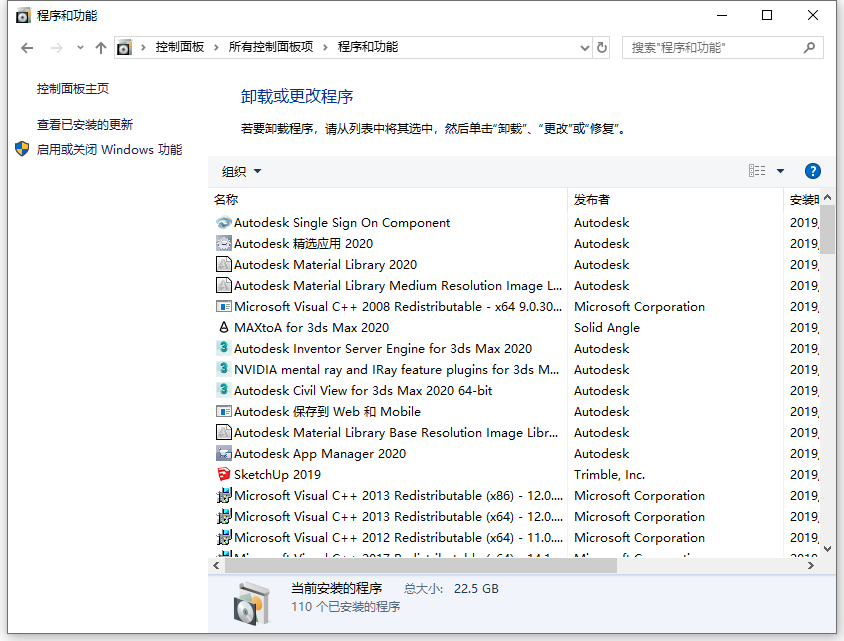Click the vertical scrollbar up arrow
Viewport: 844px width, 641px height.
[827, 198]
